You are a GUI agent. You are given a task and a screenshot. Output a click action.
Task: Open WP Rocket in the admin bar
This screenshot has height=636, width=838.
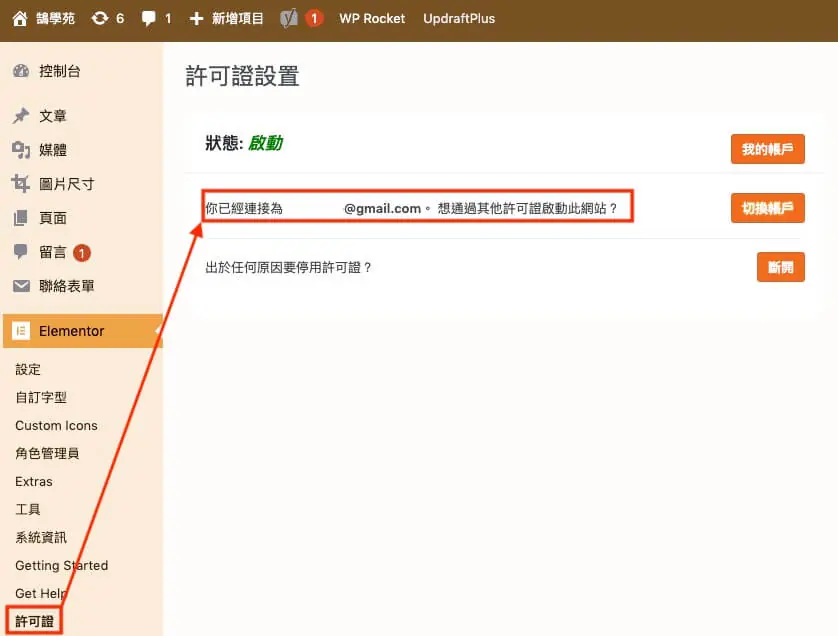[x=372, y=19]
